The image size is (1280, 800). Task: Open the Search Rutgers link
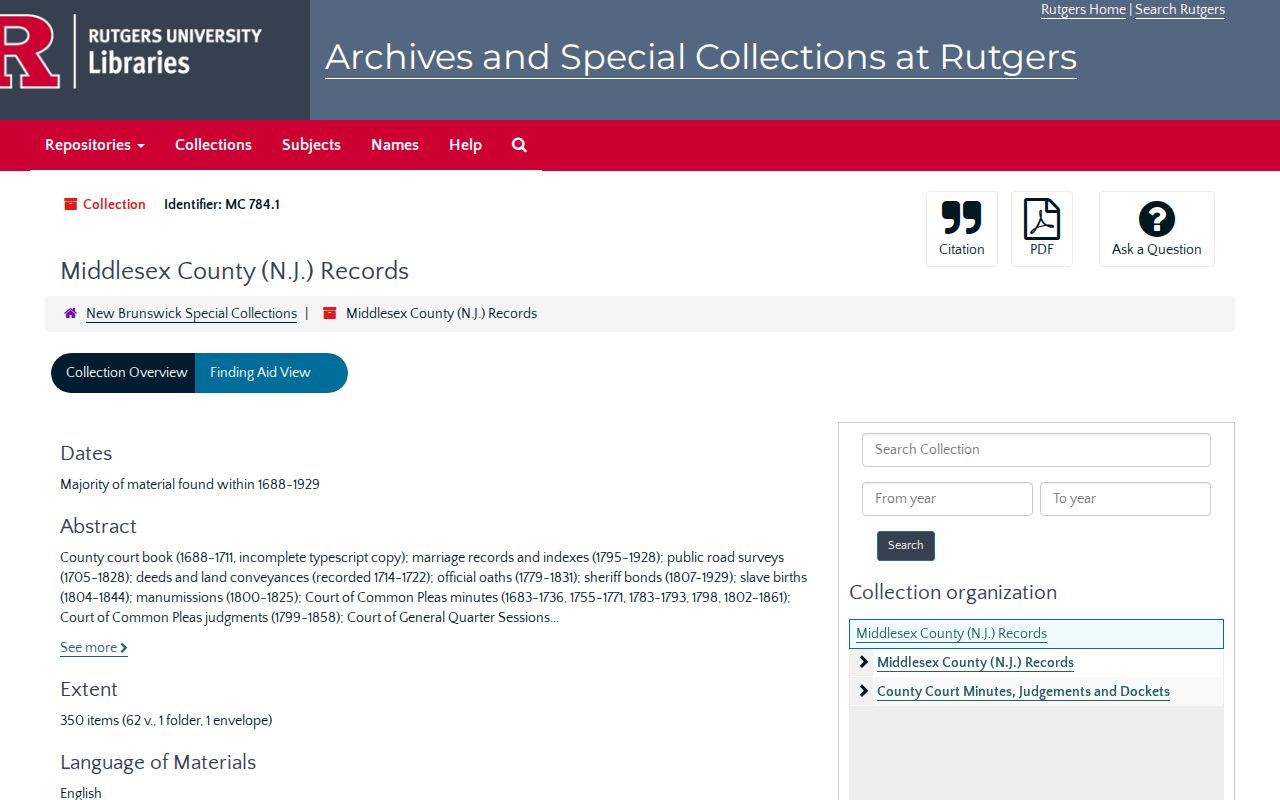[x=1180, y=10]
